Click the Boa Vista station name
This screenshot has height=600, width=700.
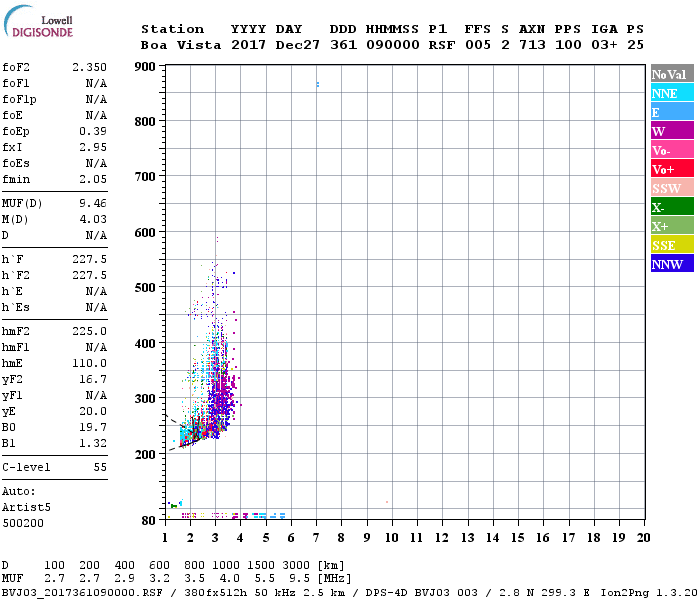click(182, 45)
